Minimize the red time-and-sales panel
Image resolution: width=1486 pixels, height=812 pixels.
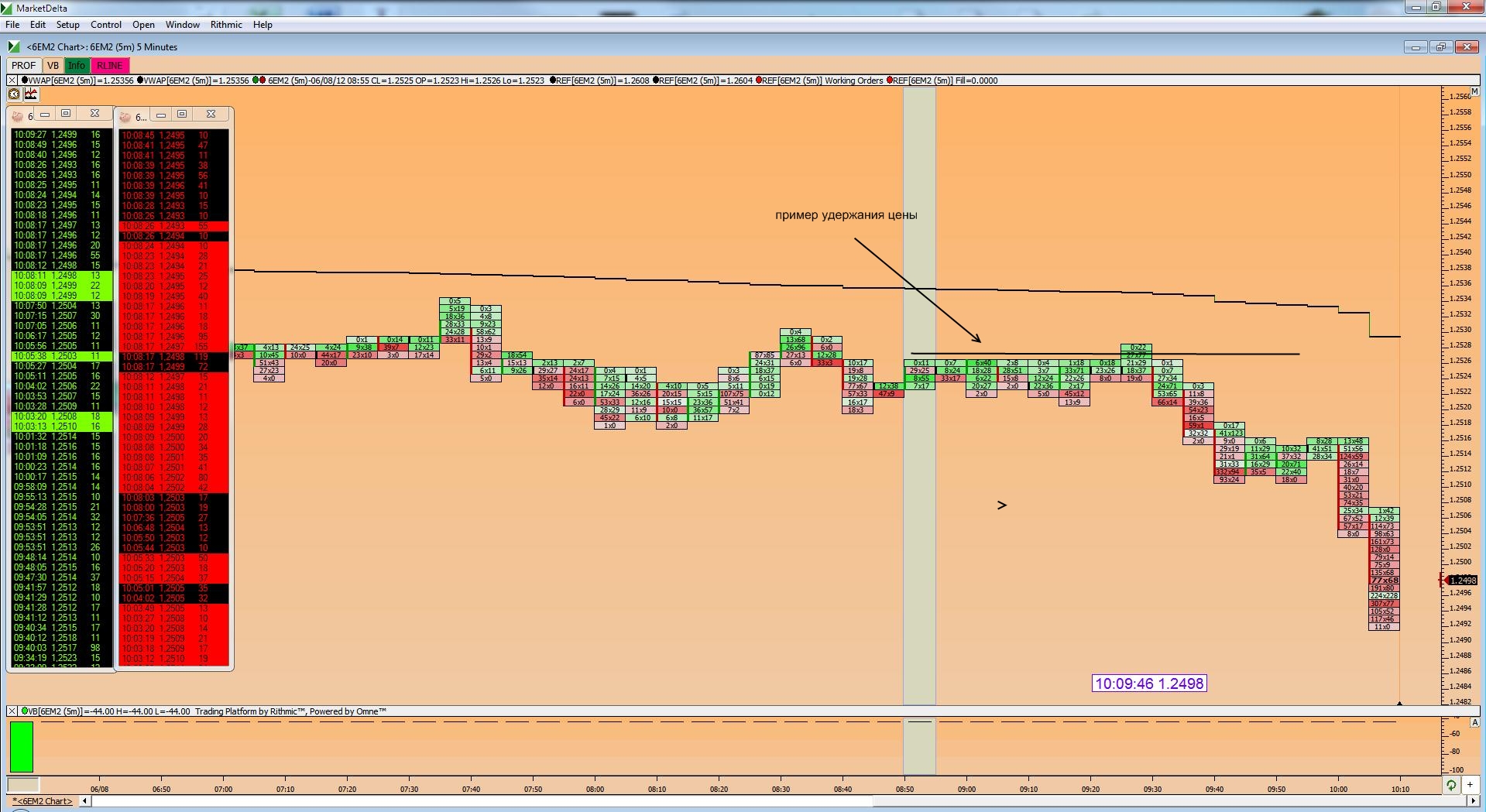(161, 115)
